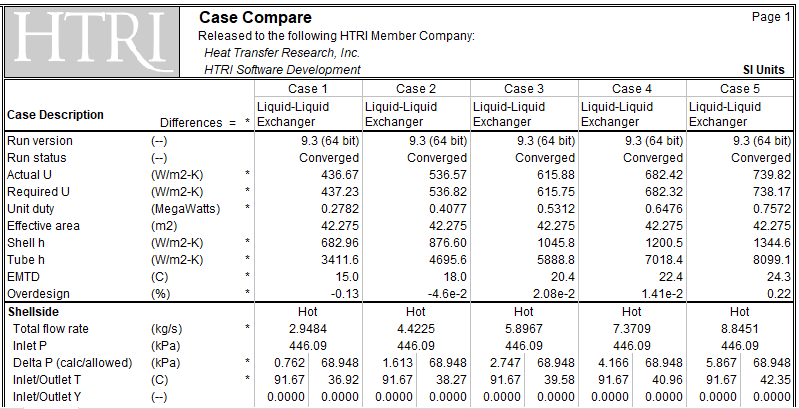Click EMTD value 24.3

778,277
